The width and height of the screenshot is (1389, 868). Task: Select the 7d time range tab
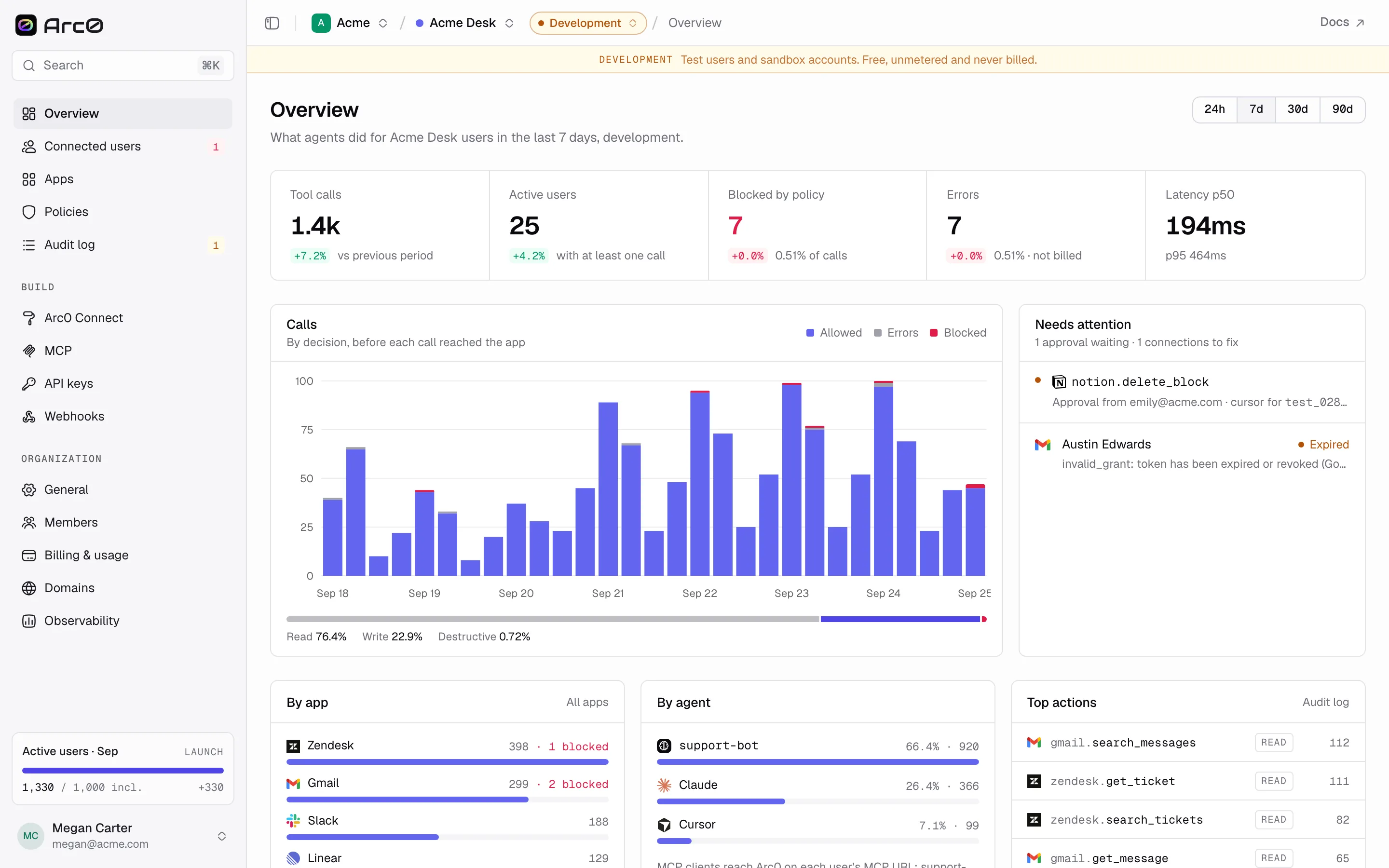(x=1256, y=109)
